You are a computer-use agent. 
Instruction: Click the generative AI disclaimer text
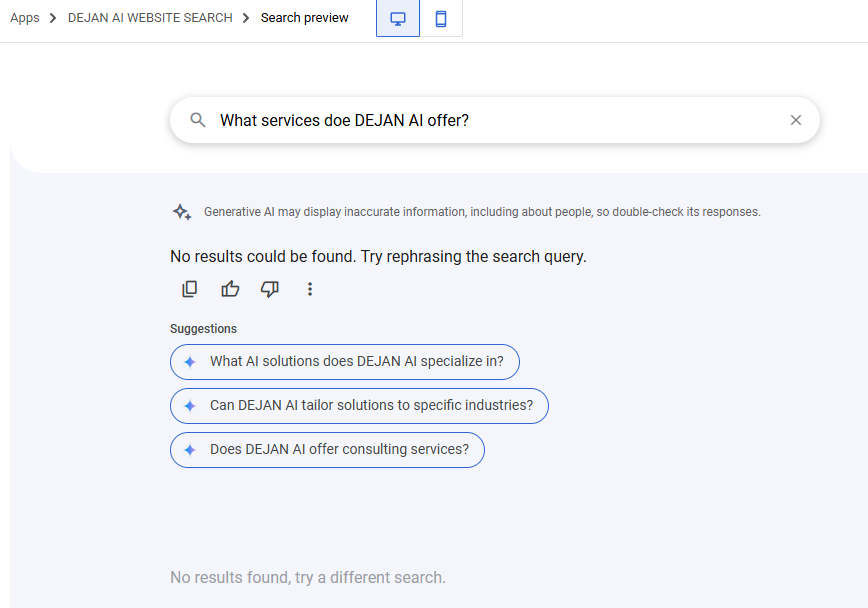point(482,212)
